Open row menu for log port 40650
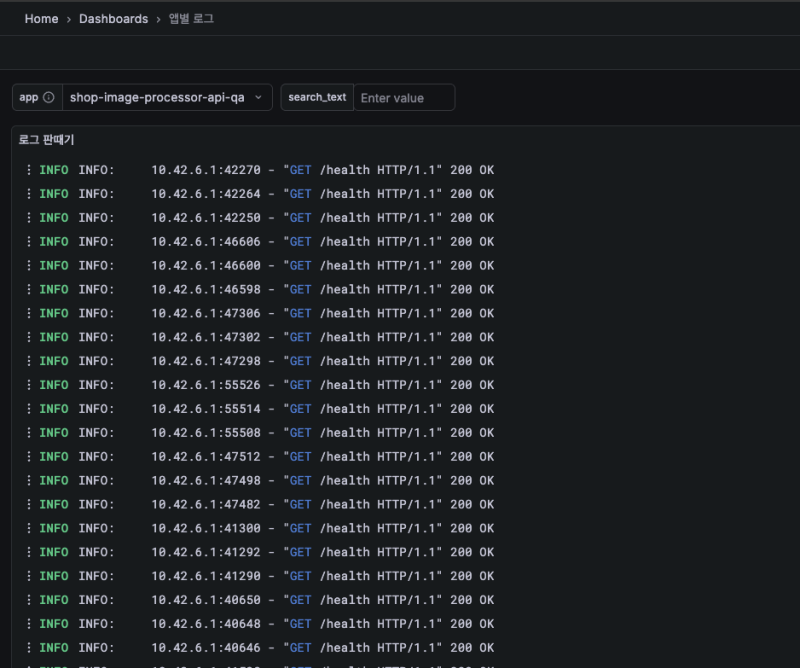 click(29, 600)
